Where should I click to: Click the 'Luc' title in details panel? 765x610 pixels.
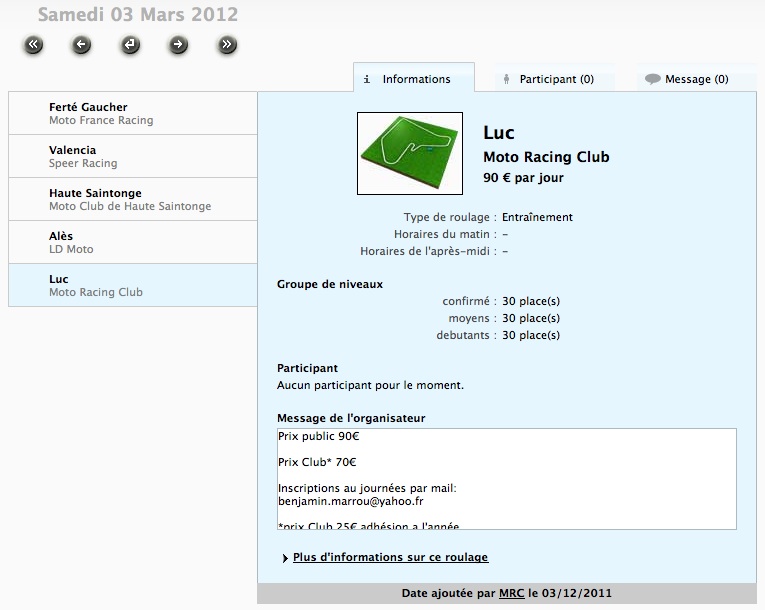point(499,133)
